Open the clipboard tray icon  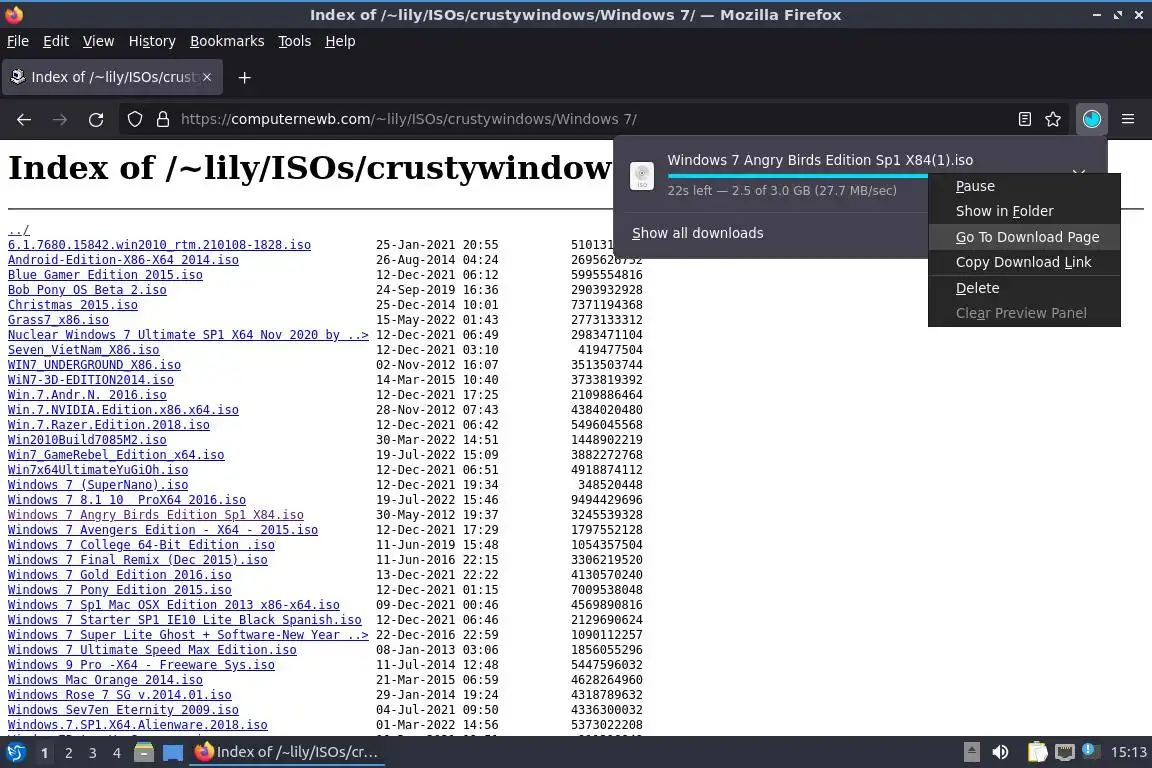pos(1037,752)
